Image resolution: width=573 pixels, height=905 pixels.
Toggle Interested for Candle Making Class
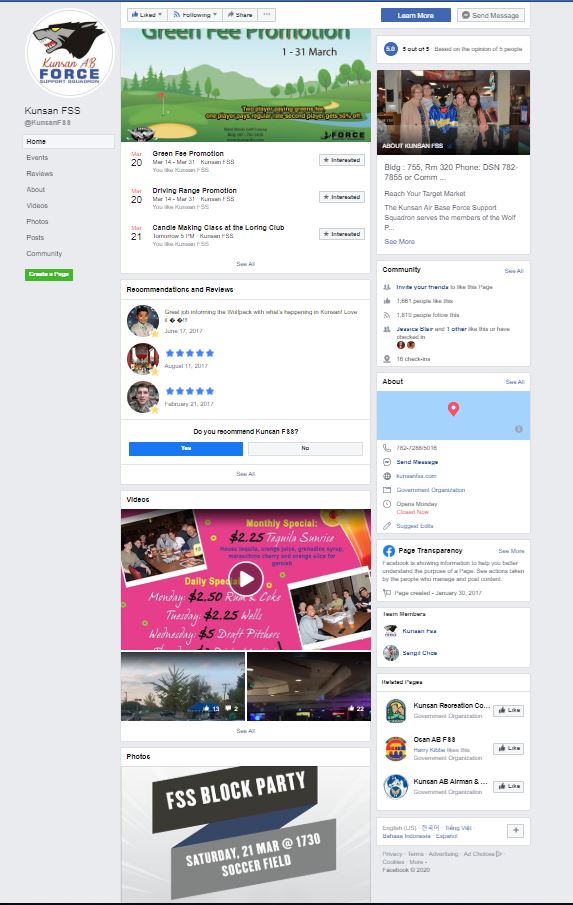(342, 234)
